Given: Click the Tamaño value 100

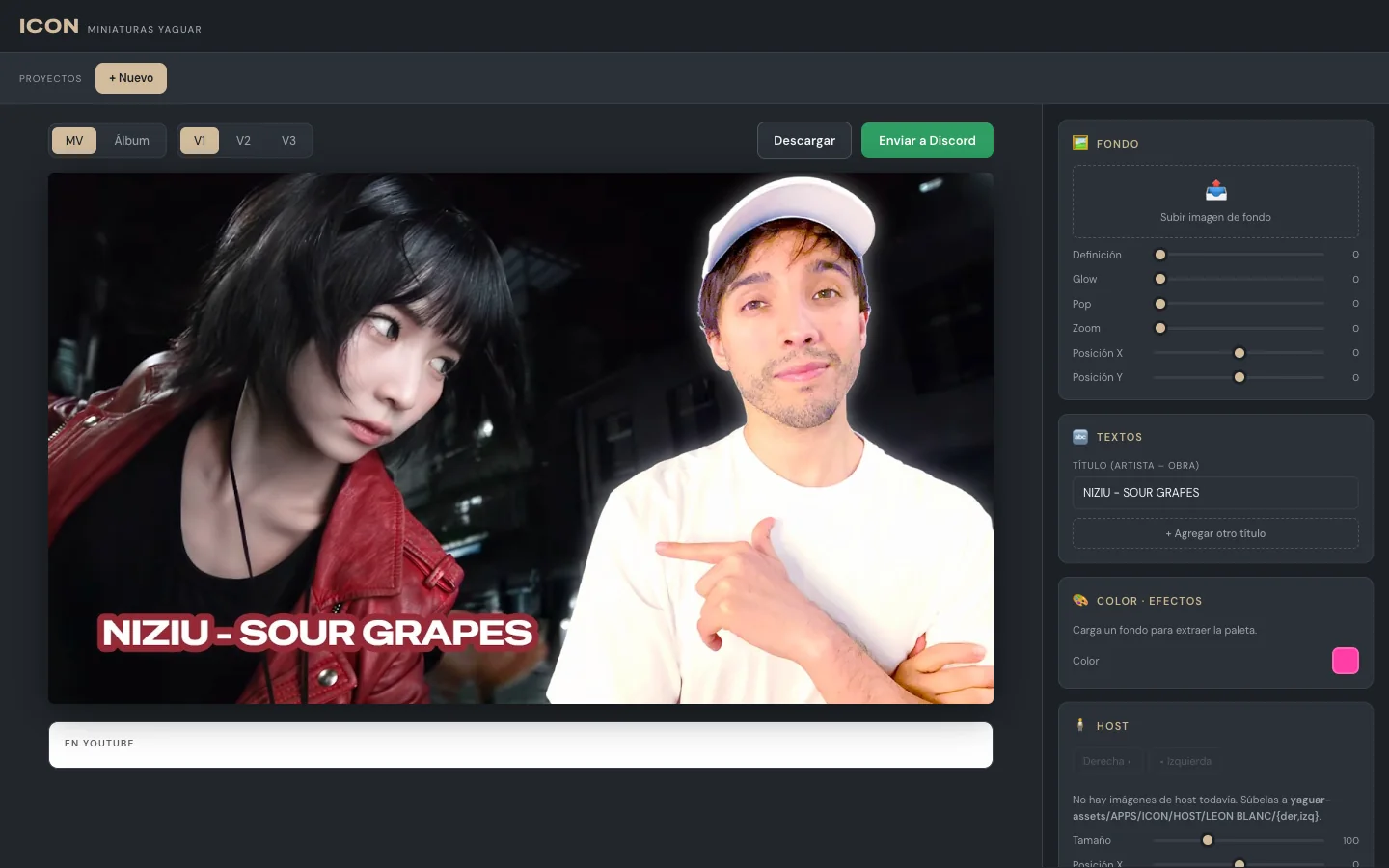Looking at the screenshot, I should (1350, 840).
